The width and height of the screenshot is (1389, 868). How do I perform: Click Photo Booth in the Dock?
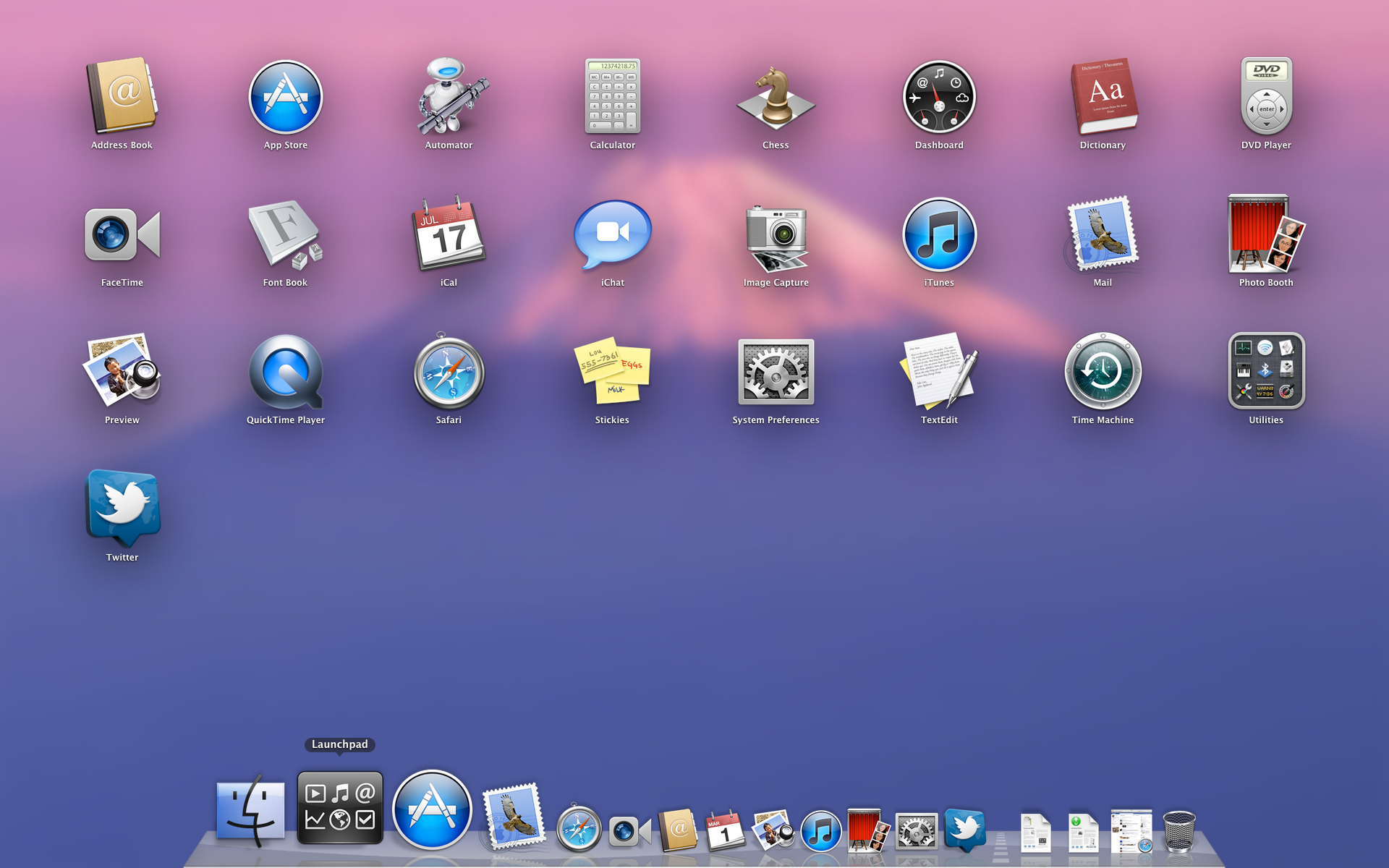(868, 830)
